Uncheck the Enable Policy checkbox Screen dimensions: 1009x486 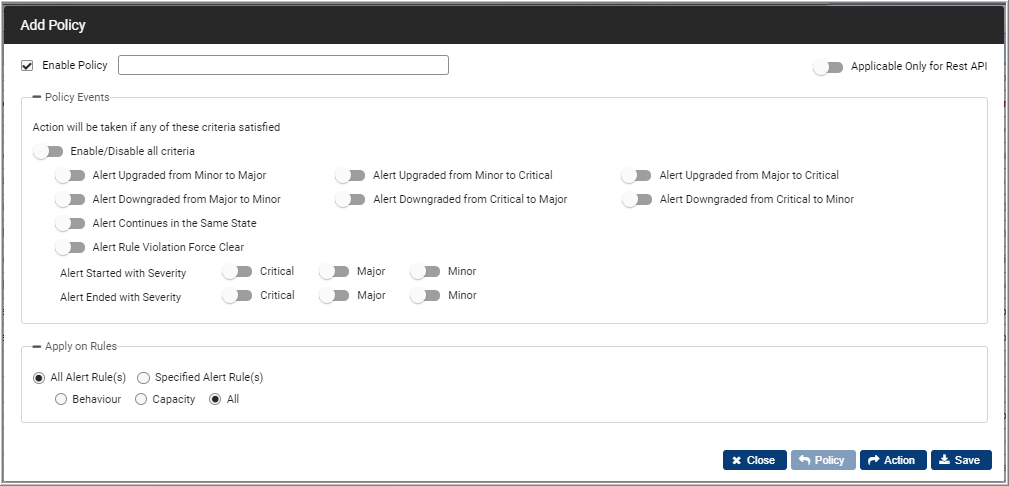click(27, 66)
